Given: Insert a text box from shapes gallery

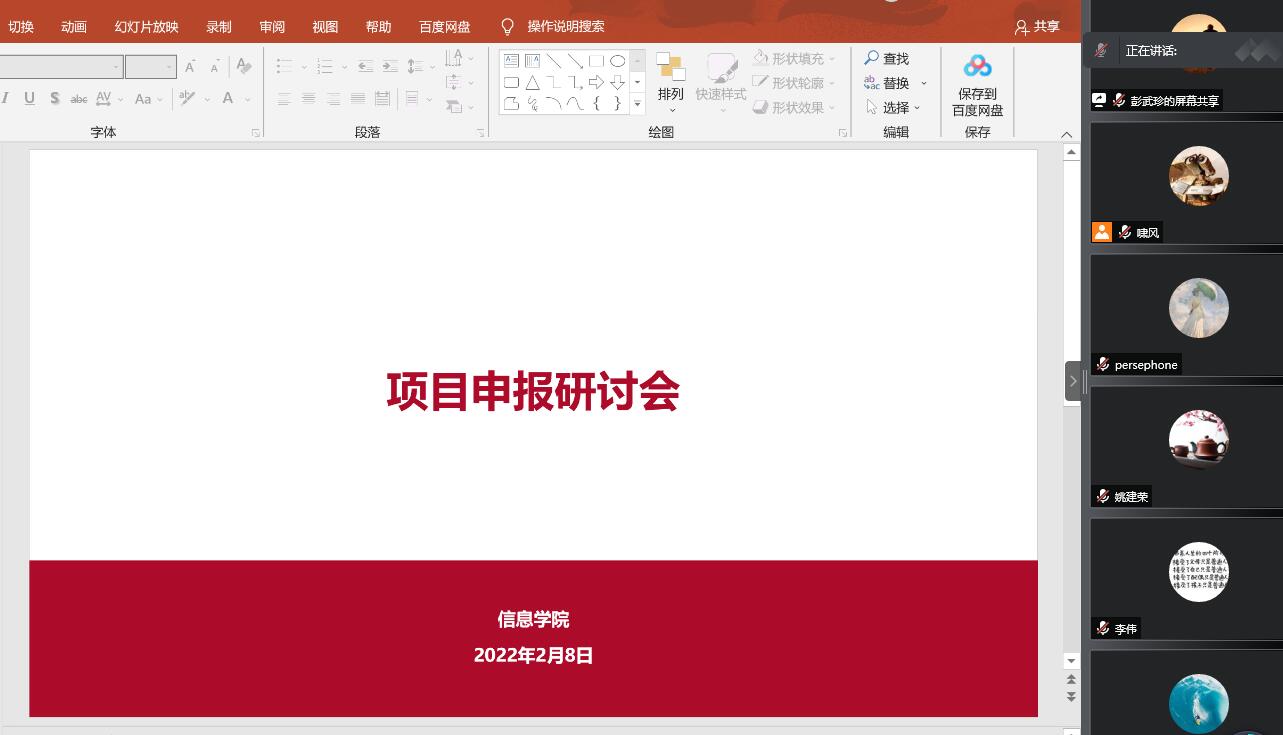Looking at the screenshot, I should tap(511, 61).
